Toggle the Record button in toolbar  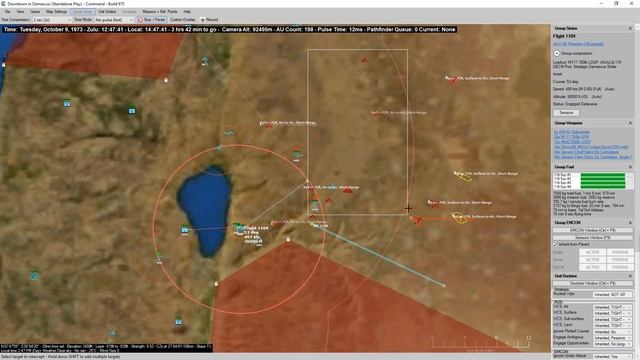(209, 20)
